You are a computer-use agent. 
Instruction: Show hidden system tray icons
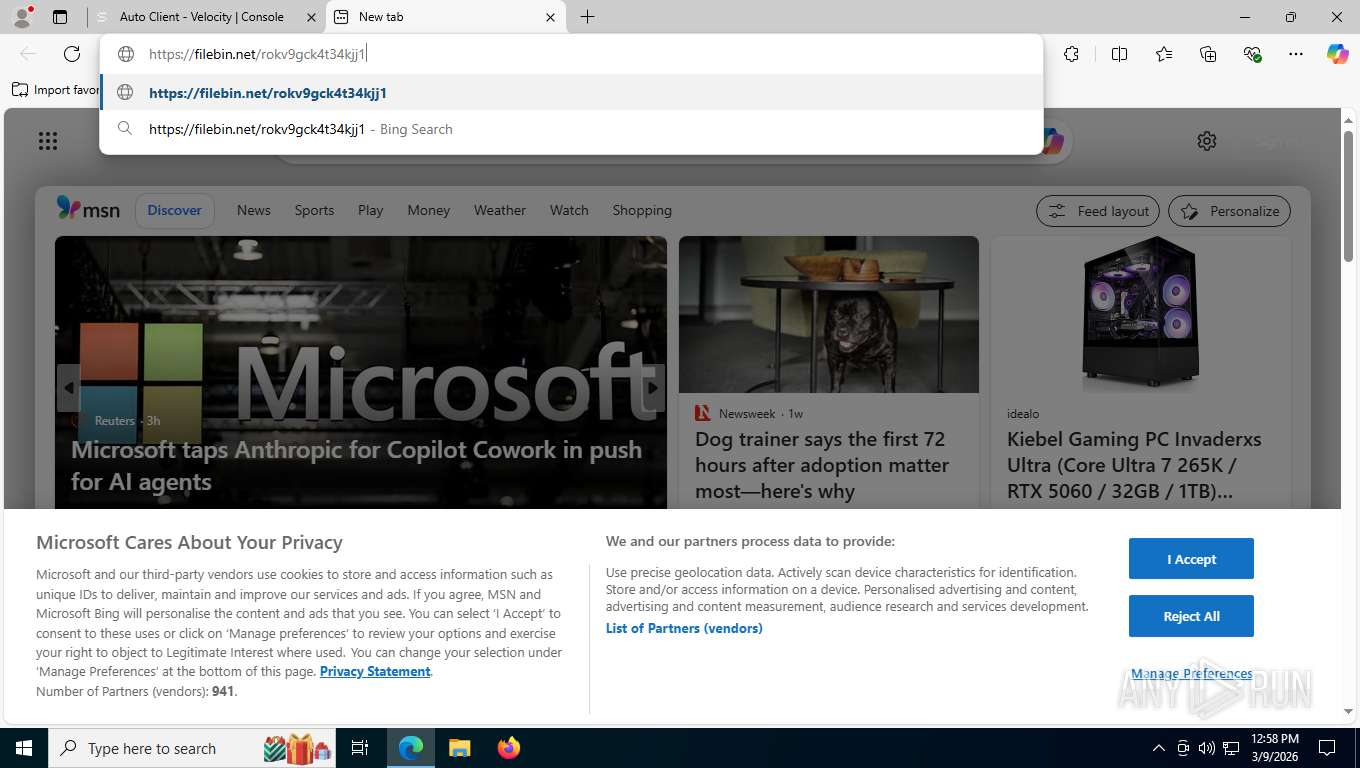coord(1159,748)
